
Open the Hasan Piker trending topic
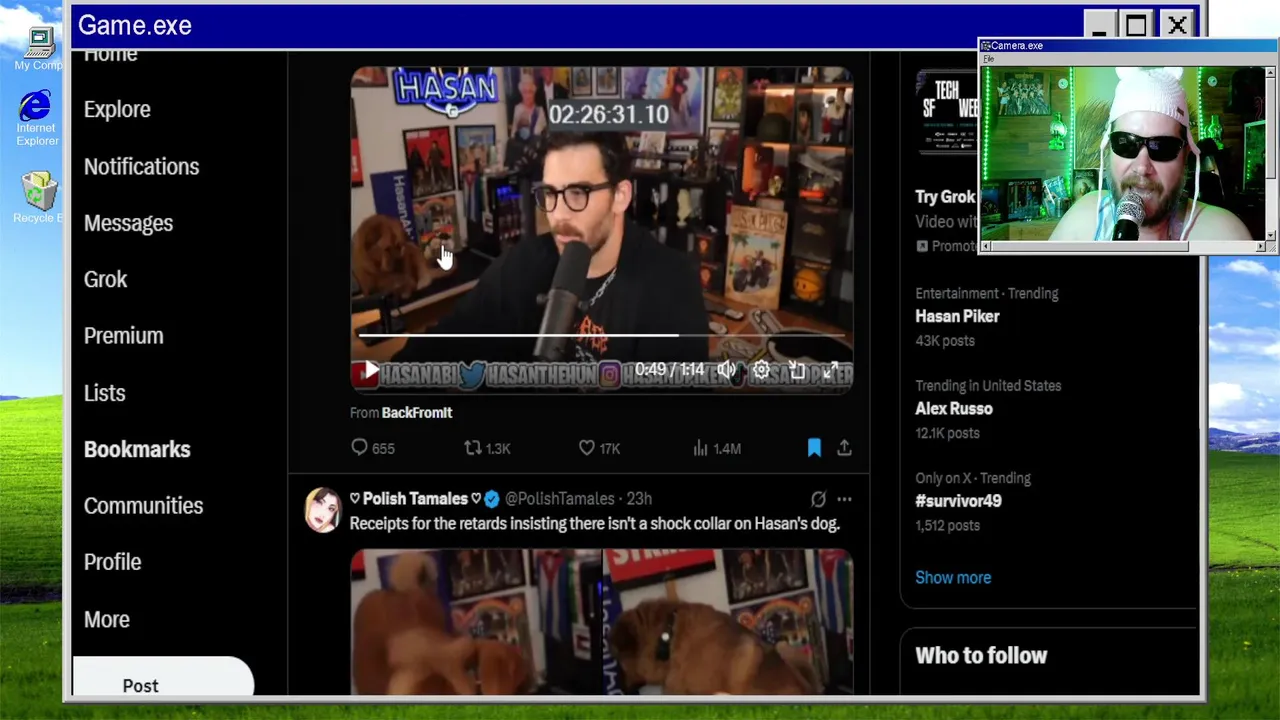point(957,316)
